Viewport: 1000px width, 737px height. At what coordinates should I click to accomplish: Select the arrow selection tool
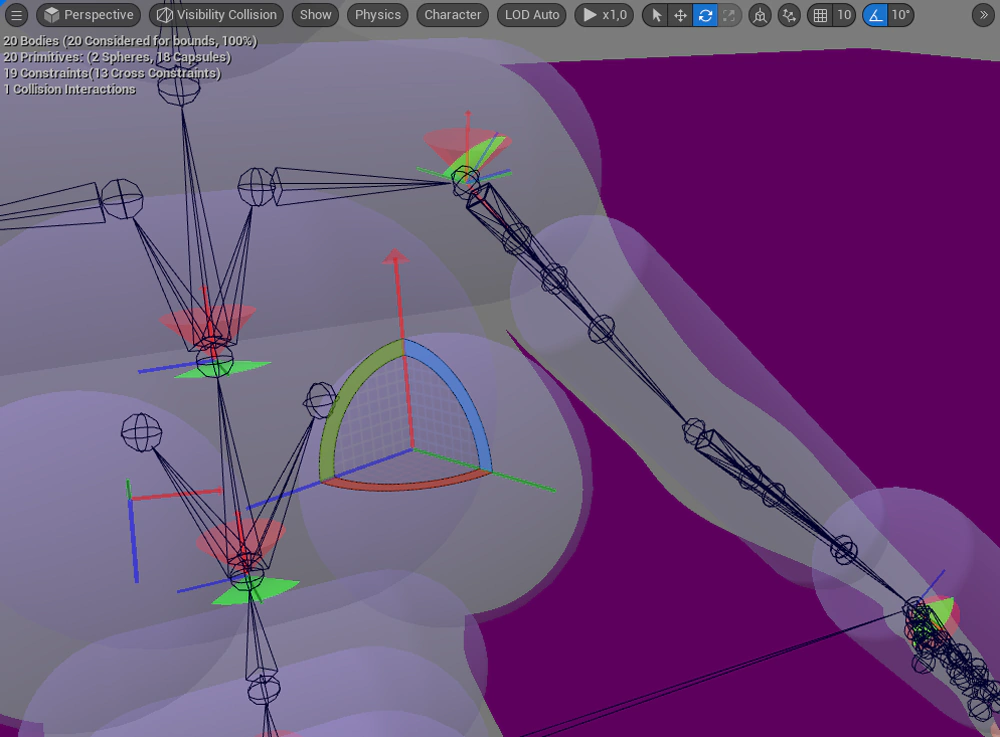point(656,15)
